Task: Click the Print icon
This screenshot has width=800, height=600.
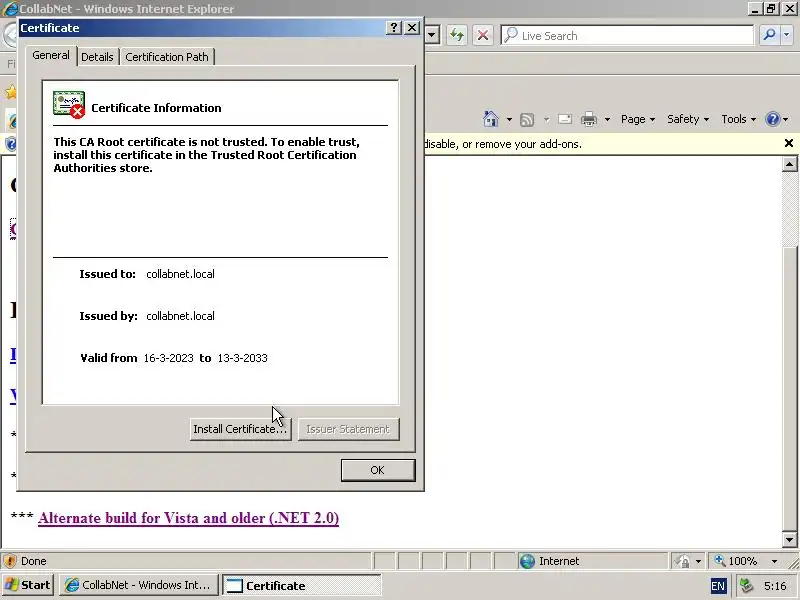Action: coord(589,119)
